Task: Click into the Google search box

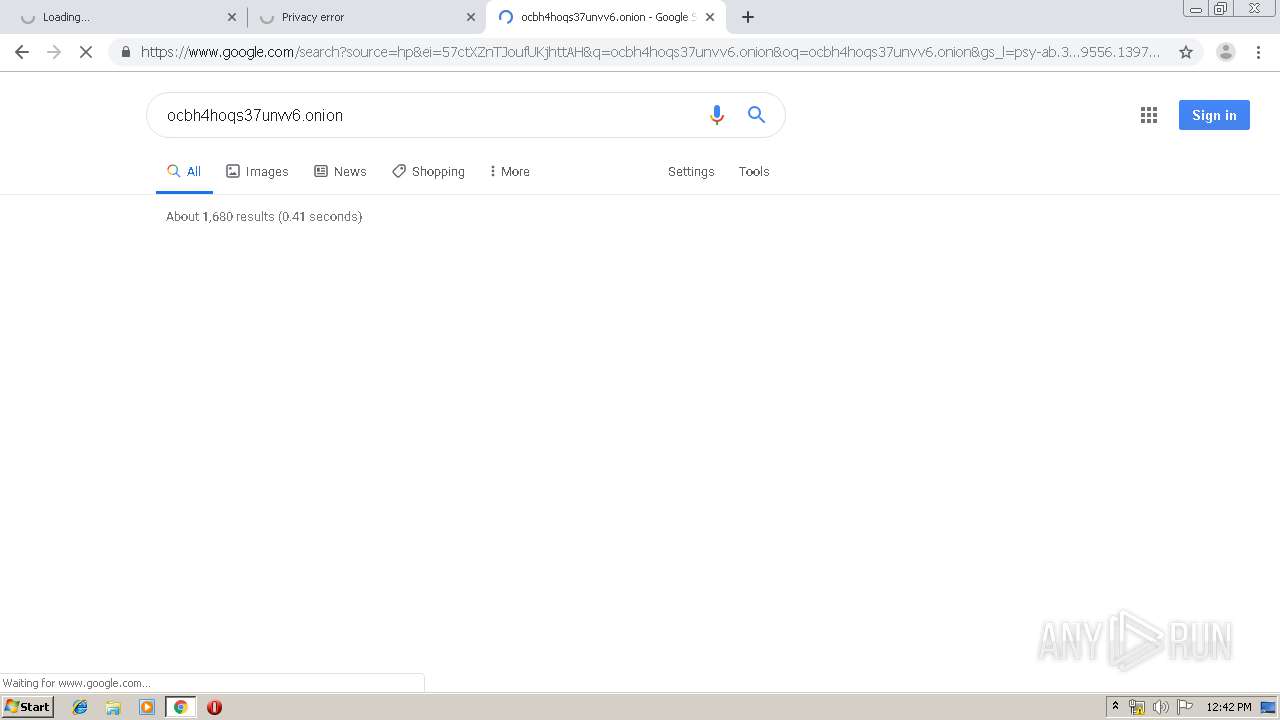Action: [x=430, y=115]
